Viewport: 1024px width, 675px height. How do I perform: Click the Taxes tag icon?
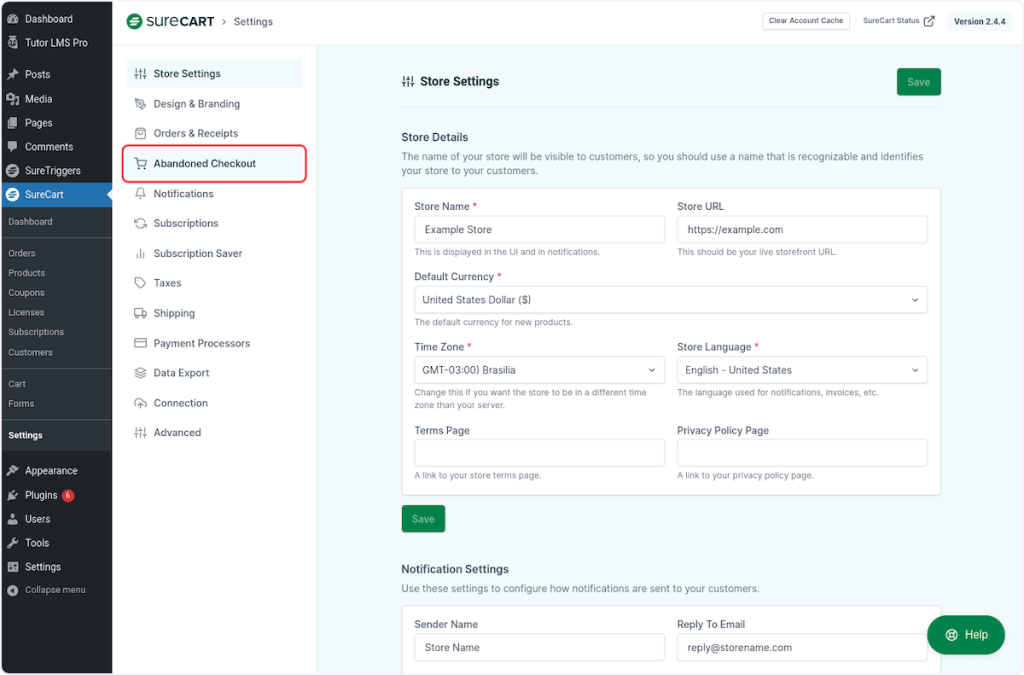click(x=141, y=283)
